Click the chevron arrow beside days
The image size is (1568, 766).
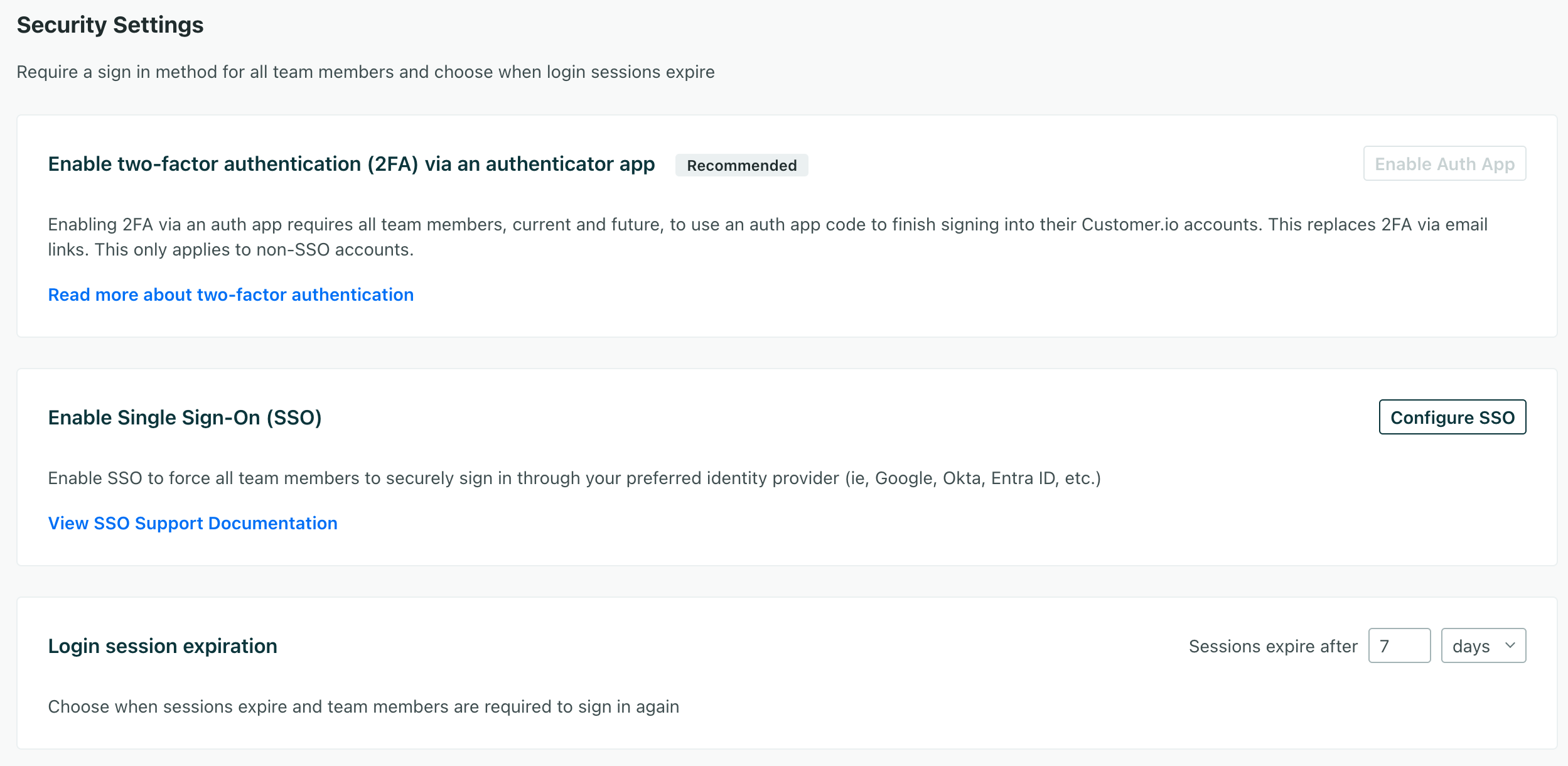coord(1510,645)
